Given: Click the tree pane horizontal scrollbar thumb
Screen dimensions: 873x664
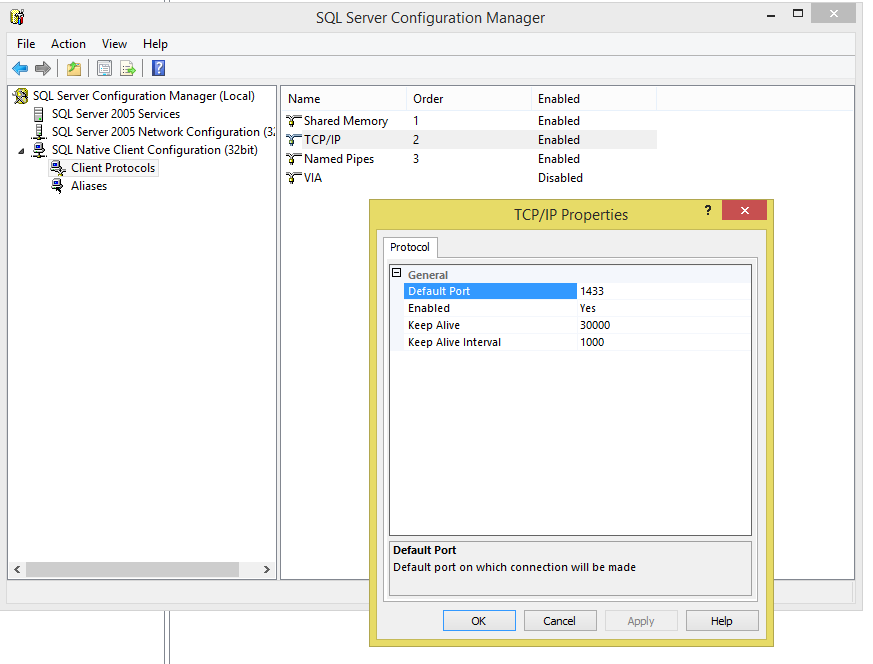Looking at the screenshot, I should [133, 569].
